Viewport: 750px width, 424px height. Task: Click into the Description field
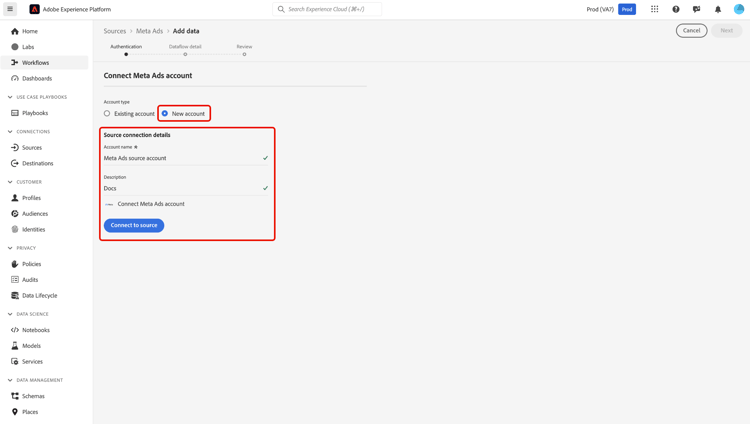(x=187, y=188)
